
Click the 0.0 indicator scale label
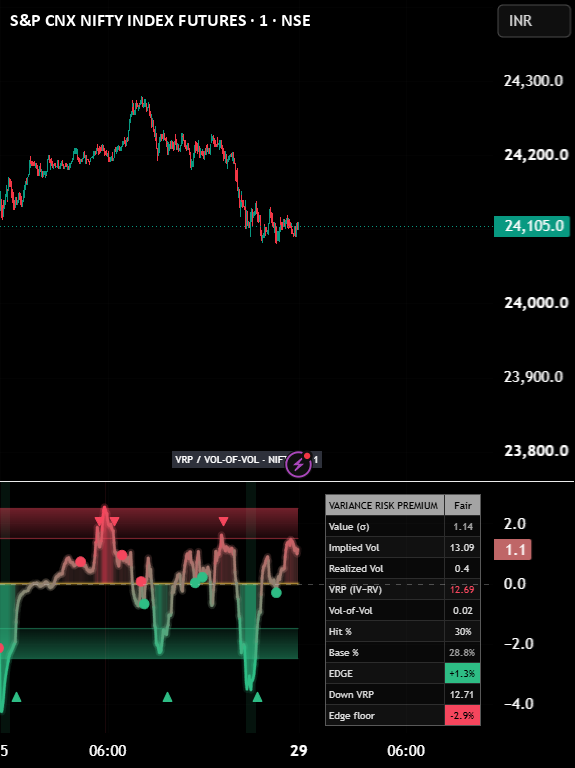click(x=515, y=584)
